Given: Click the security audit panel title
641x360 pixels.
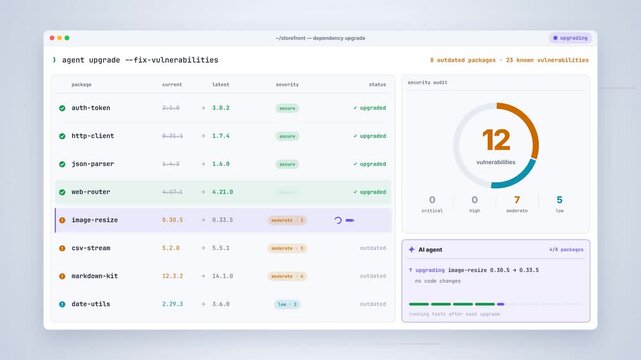Looking at the screenshot, I should 428,83.
